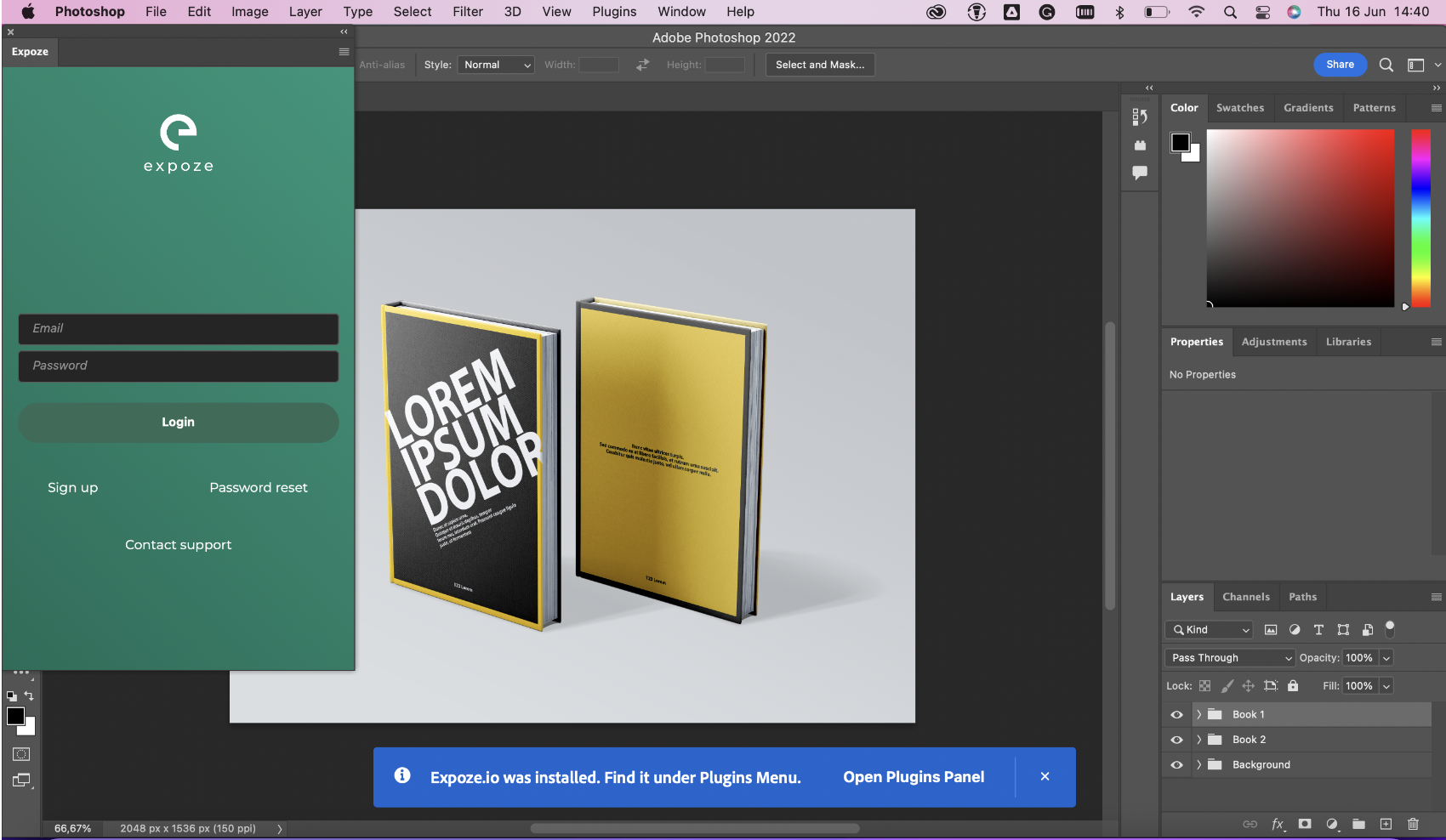The height and width of the screenshot is (840, 1446).
Task: Open the Style dropdown set to Normal
Action: (x=496, y=65)
